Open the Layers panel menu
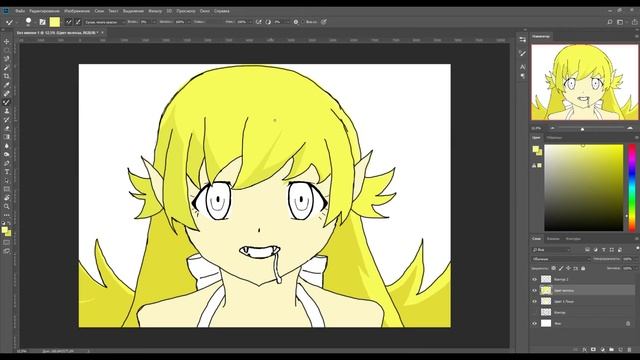640x360 pixels. click(x=636, y=239)
